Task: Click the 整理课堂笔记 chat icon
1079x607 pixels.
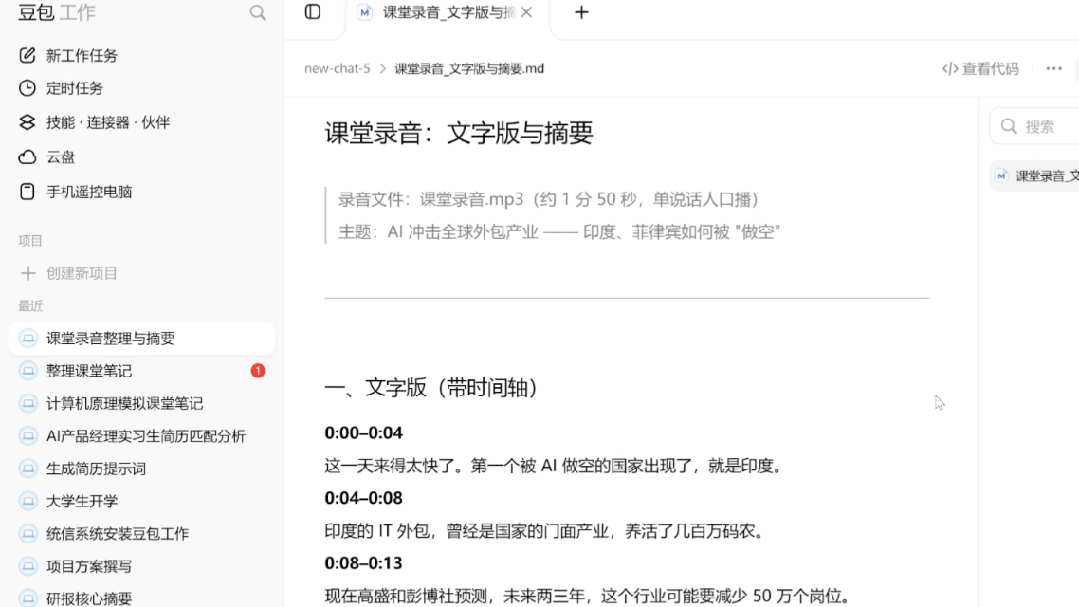Action: [28, 371]
